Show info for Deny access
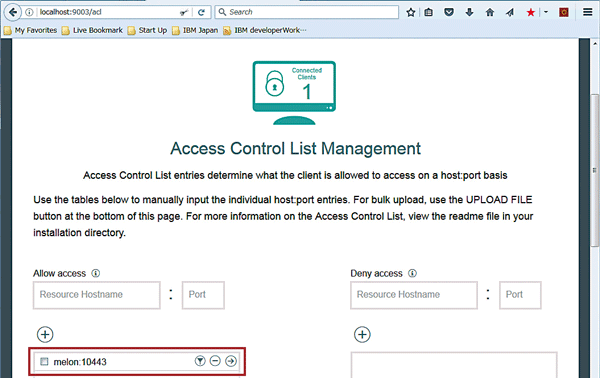Viewport: 600px width, 378px height. pyautogui.click(x=412, y=273)
